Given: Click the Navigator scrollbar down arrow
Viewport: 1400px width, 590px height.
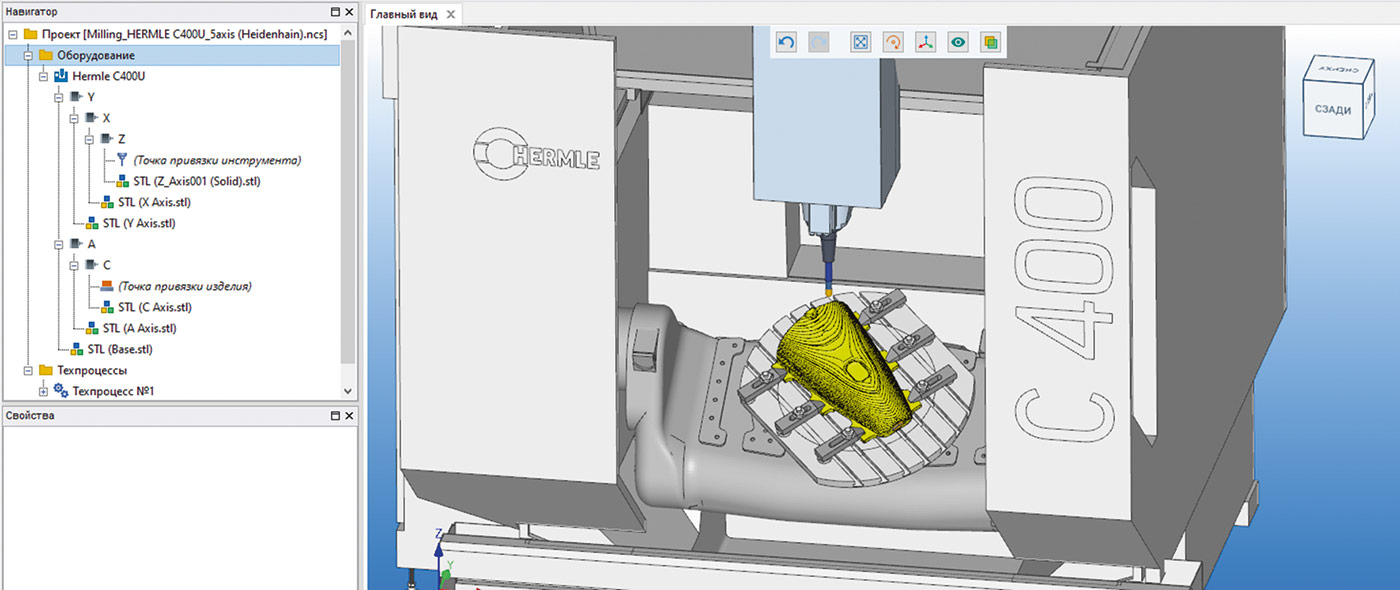Looking at the screenshot, I should 348,391.
